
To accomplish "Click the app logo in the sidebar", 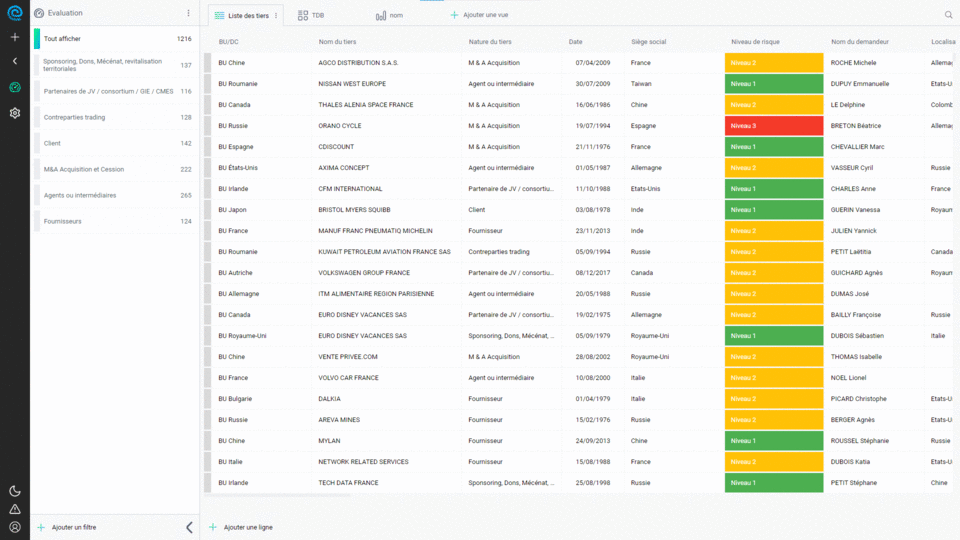I will [14, 13].
